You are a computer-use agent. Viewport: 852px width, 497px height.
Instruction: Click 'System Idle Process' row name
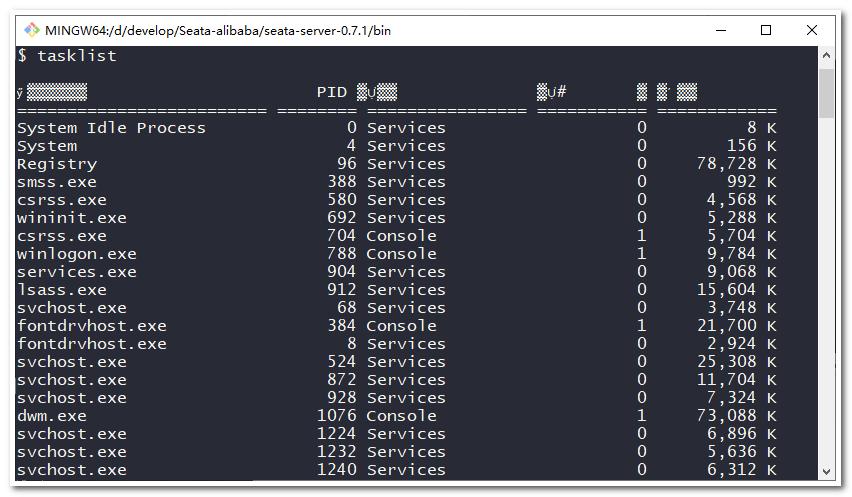point(111,128)
